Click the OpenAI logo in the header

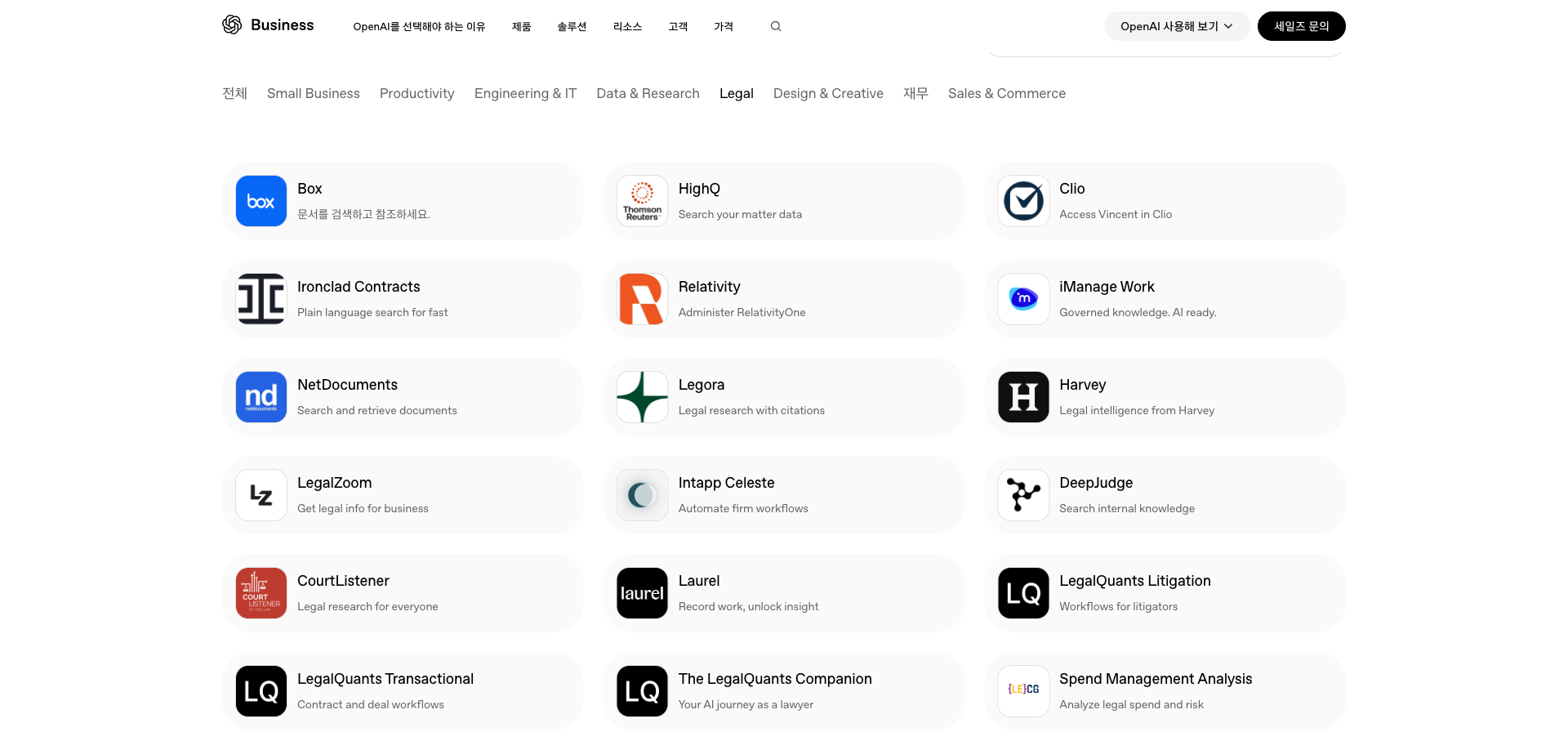coord(232,25)
